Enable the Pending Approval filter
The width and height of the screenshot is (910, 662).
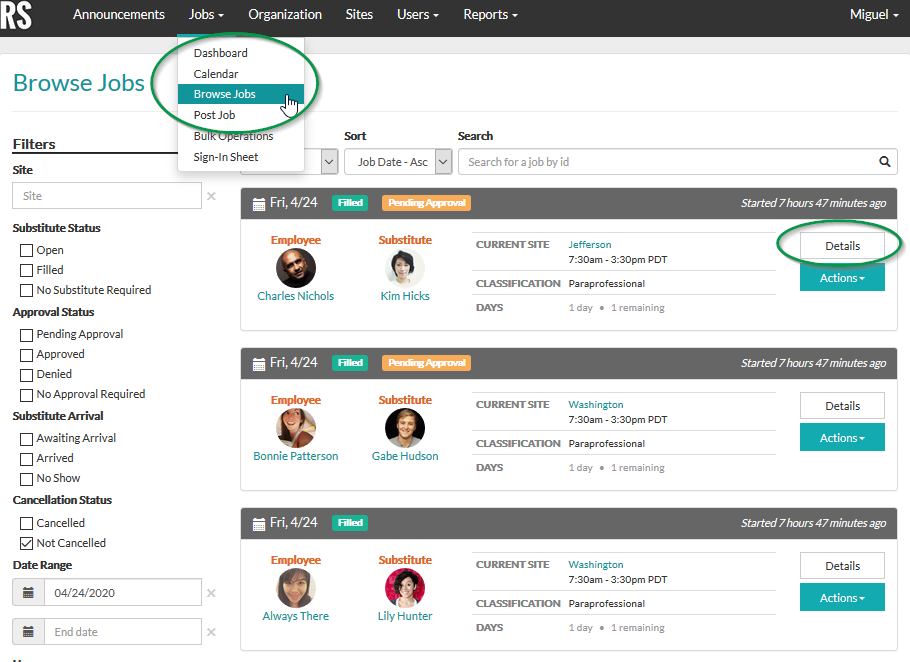point(25,333)
